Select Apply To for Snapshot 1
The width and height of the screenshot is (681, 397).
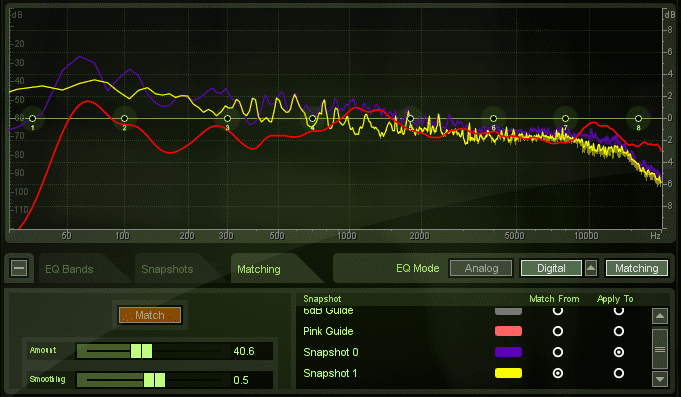(618, 373)
